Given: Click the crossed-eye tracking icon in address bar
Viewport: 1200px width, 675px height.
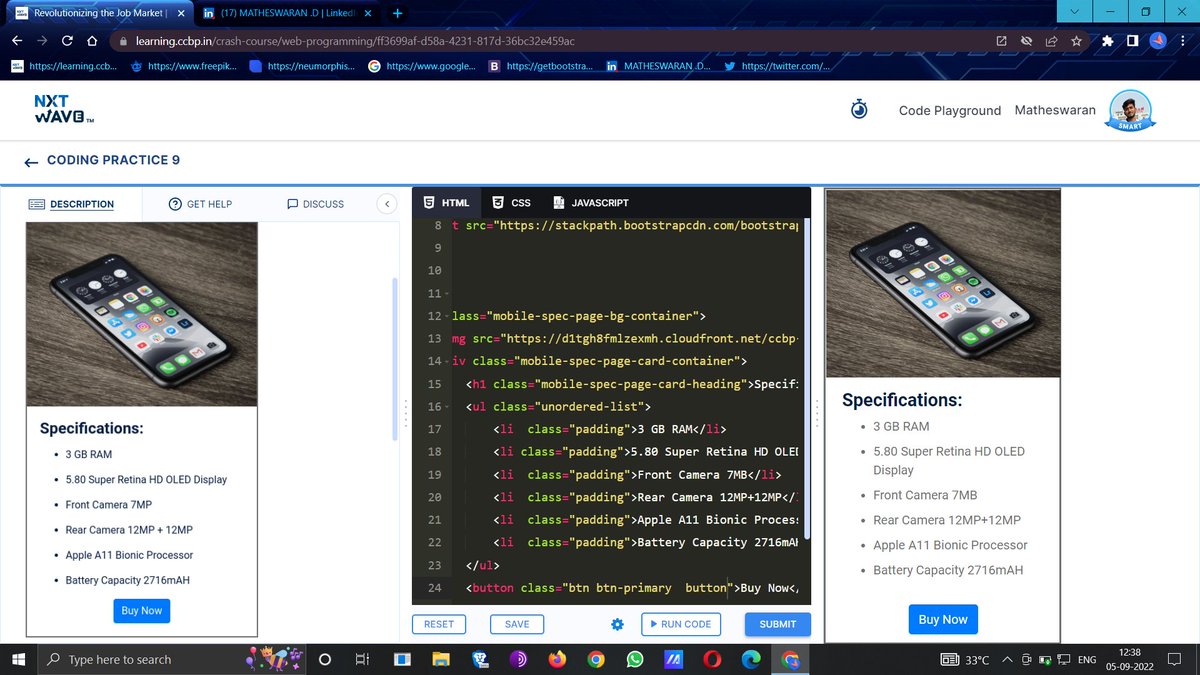Looking at the screenshot, I should click(1026, 42).
